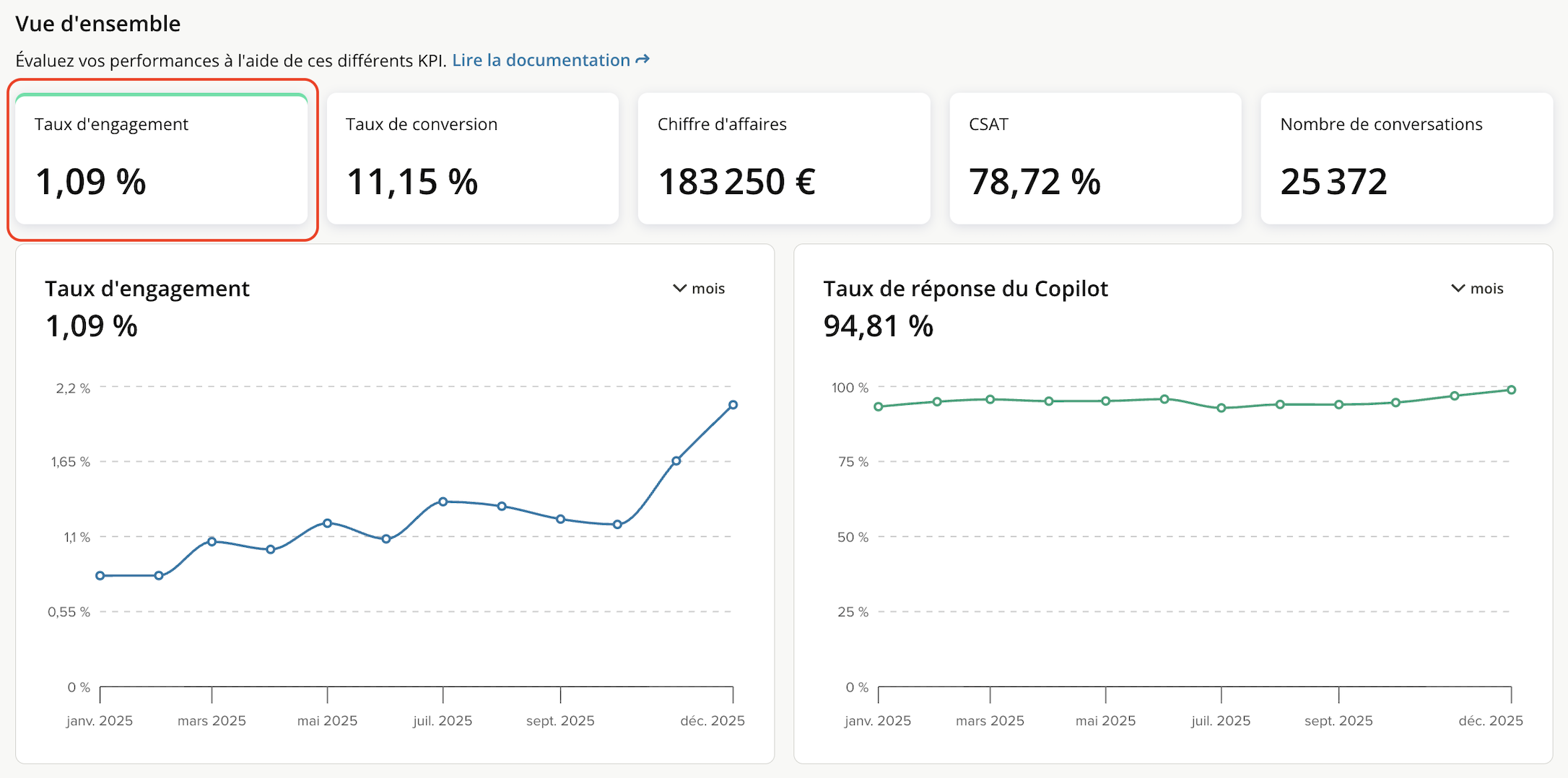This screenshot has width=1568, height=778.
Task: Select the Taux de conversion KPI card
Action: tap(473, 159)
